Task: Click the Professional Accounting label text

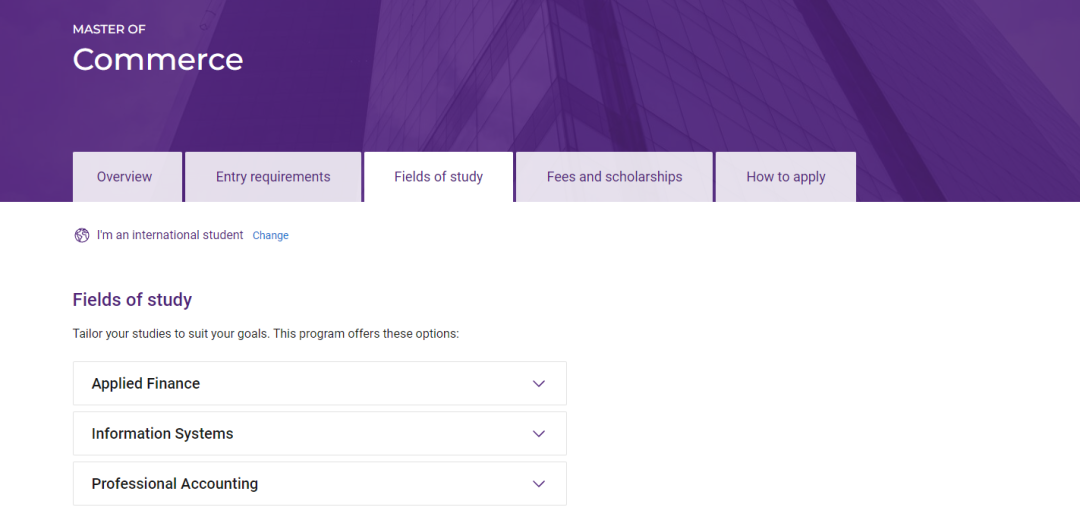Action: click(x=175, y=484)
